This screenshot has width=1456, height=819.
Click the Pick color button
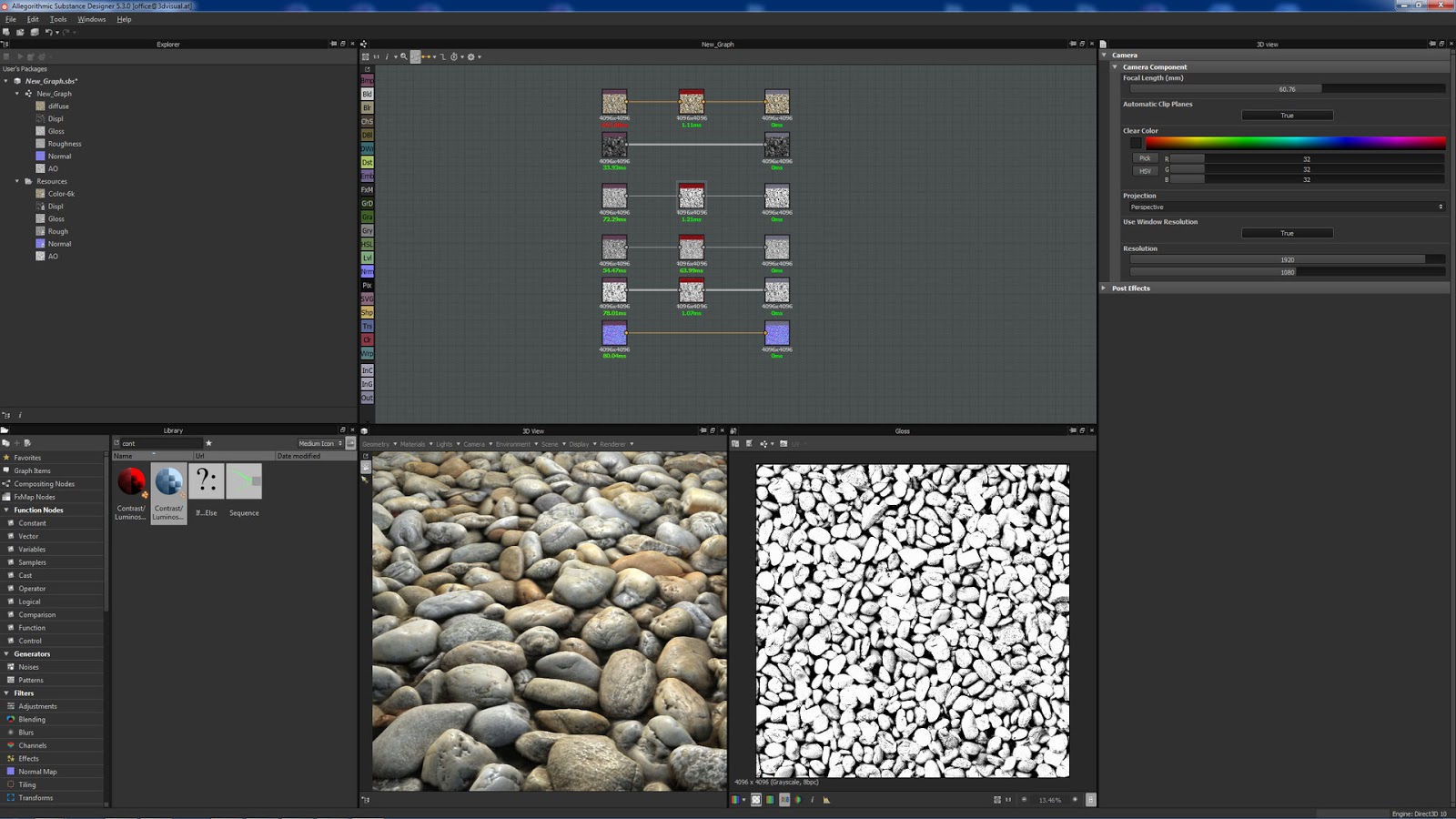pos(1145,157)
